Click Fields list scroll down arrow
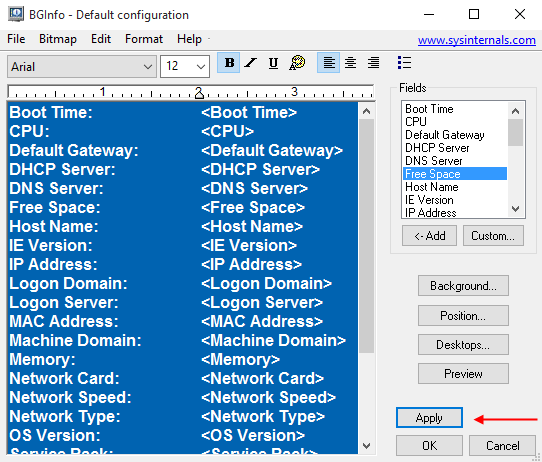 [x=515, y=209]
